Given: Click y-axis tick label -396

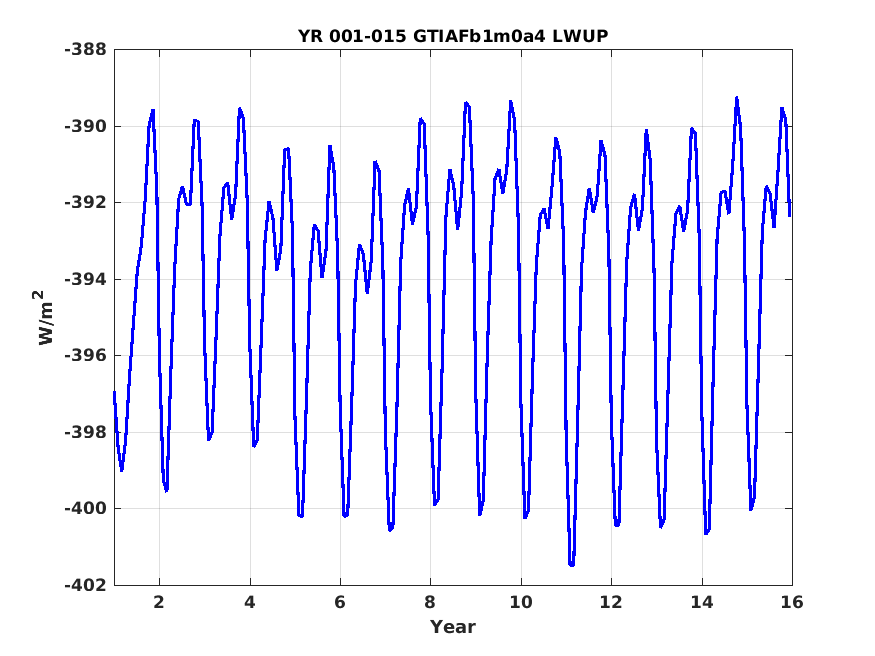Looking at the screenshot, I should pyautogui.click(x=85, y=355).
